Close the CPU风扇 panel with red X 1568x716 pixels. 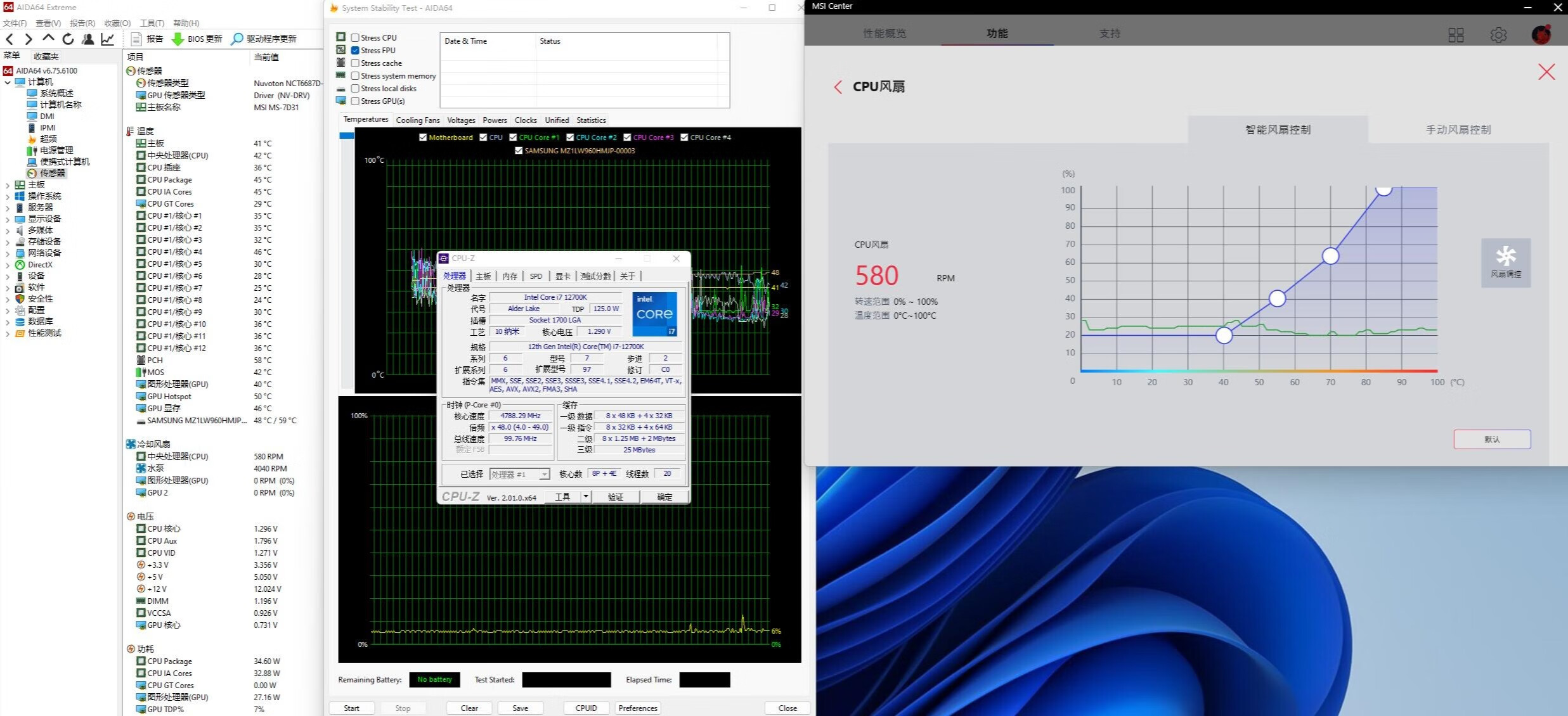tap(1546, 72)
